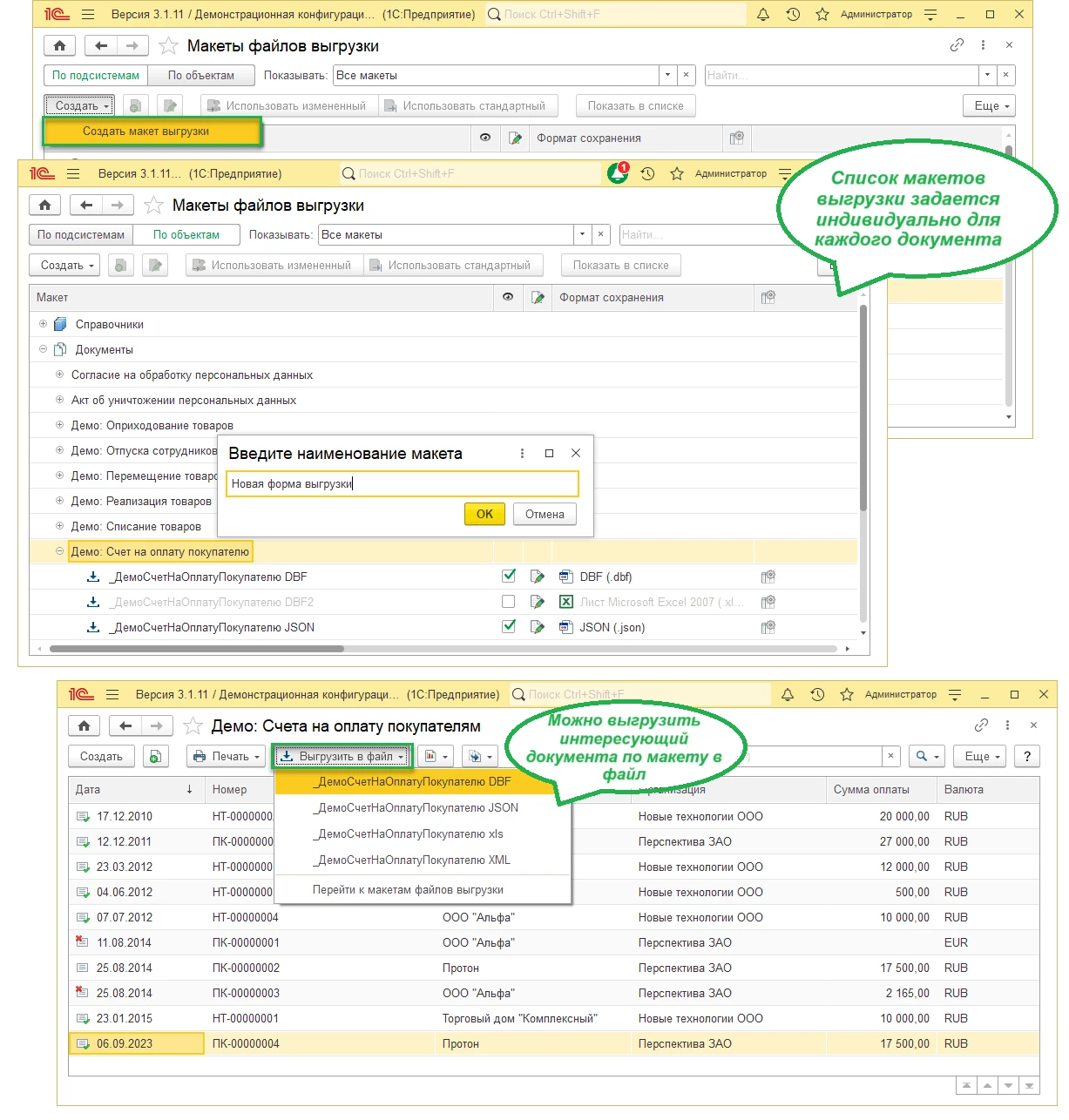Choose _ДемоСчетНаОплатуПокупателю xls export option
The width and height of the screenshot is (1069, 1120).
click(x=423, y=834)
